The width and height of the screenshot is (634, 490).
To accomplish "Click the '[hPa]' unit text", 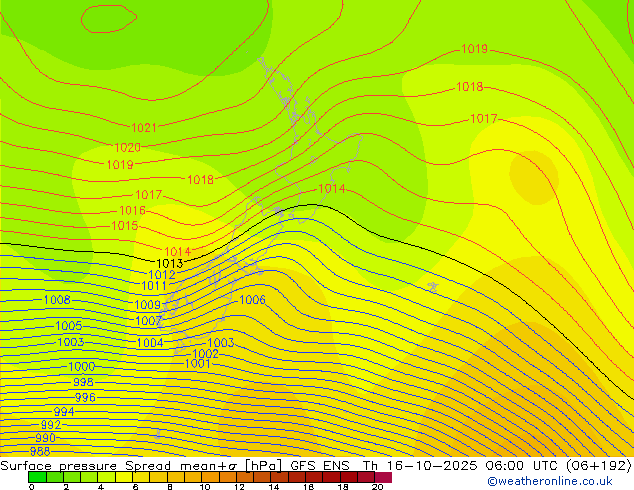I will point(264,466).
